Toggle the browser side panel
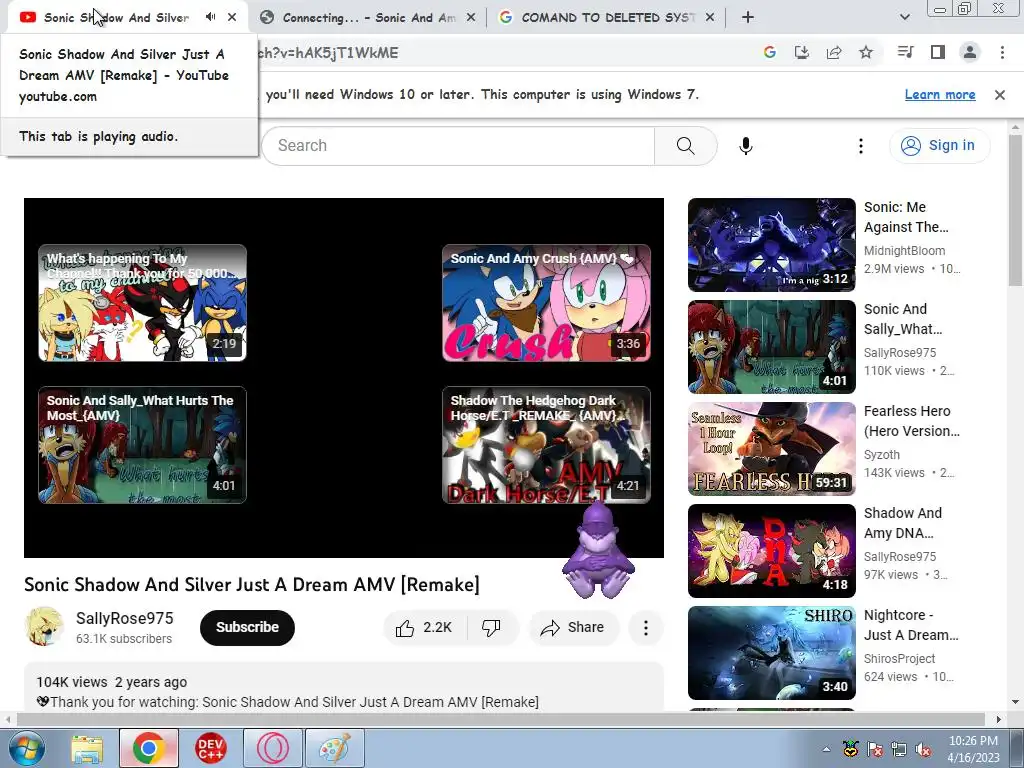Image resolution: width=1024 pixels, height=768 pixels. click(x=938, y=52)
